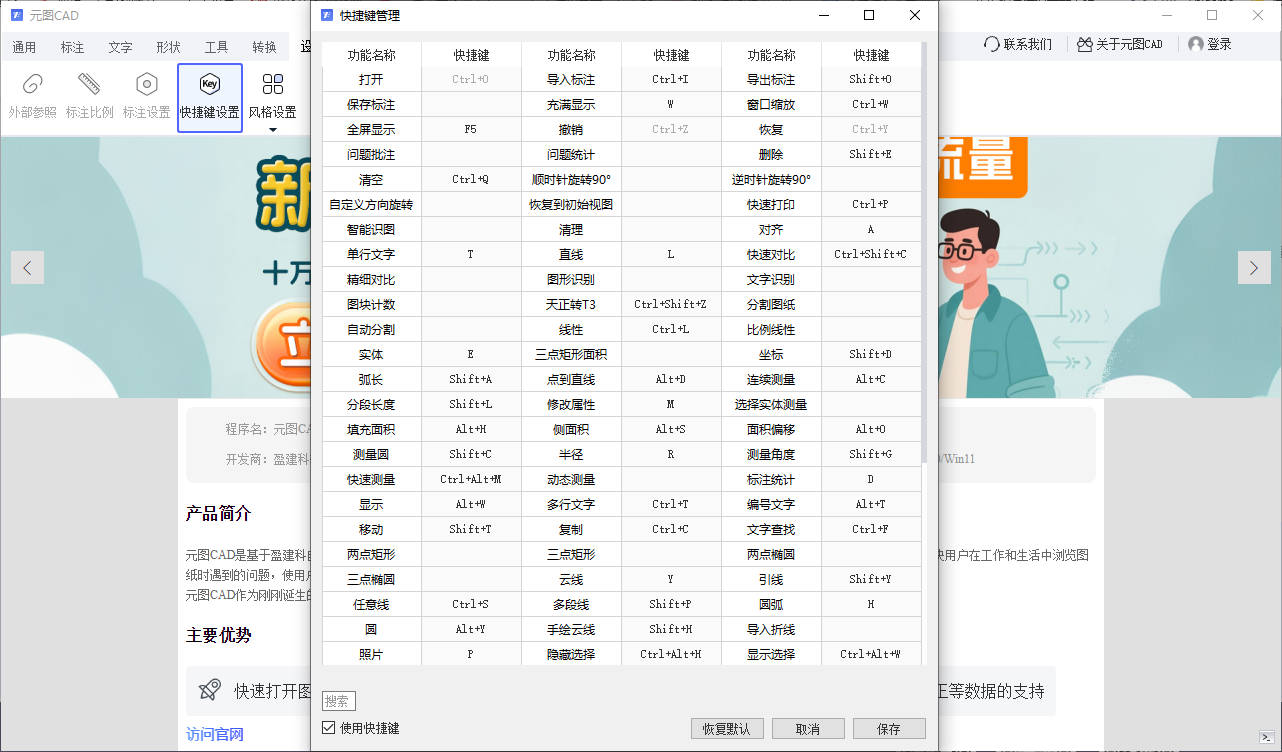Switch to the 形状 tab

[168, 47]
